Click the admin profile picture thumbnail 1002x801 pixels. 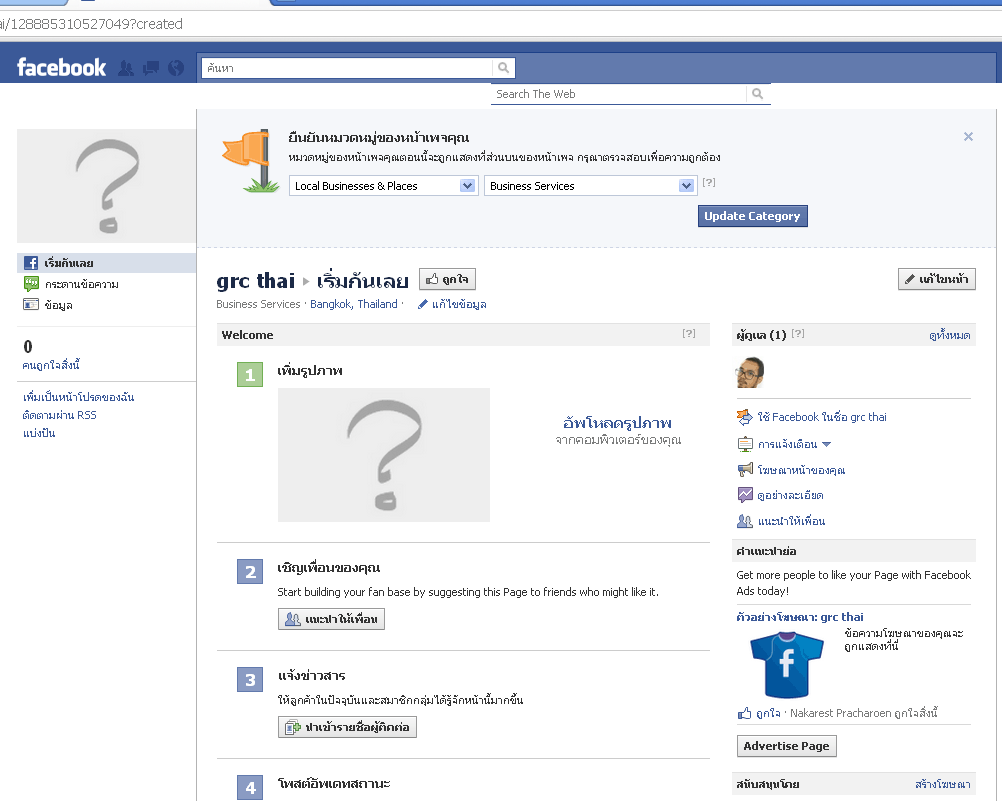click(750, 372)
